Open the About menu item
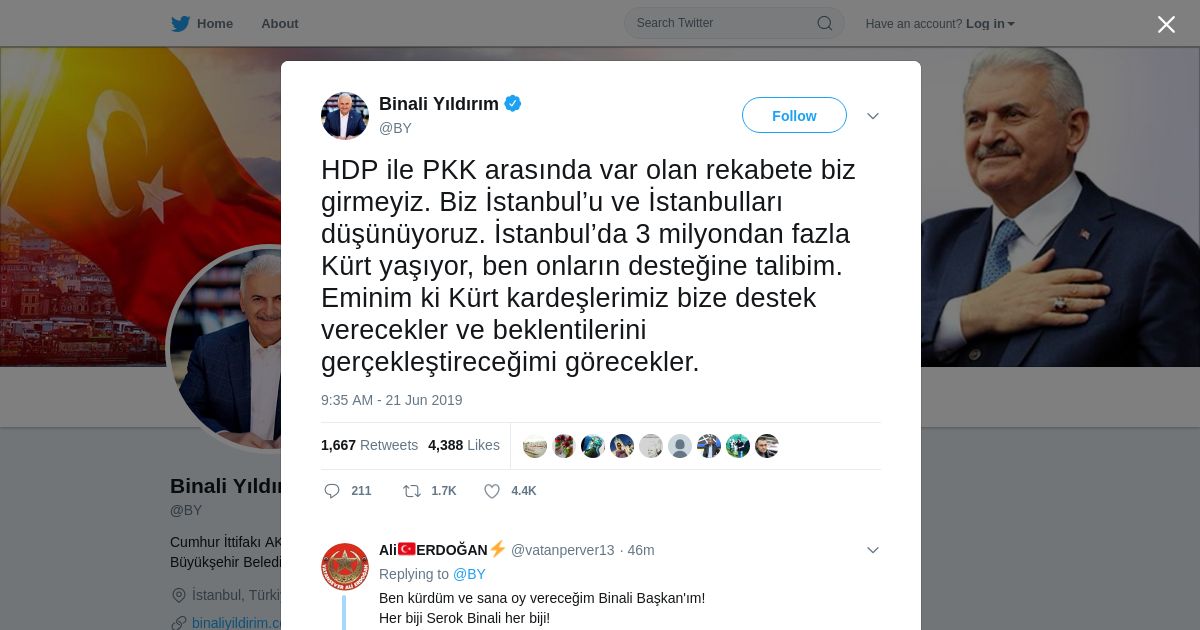The image size is (1200, 630). [280, 23]
